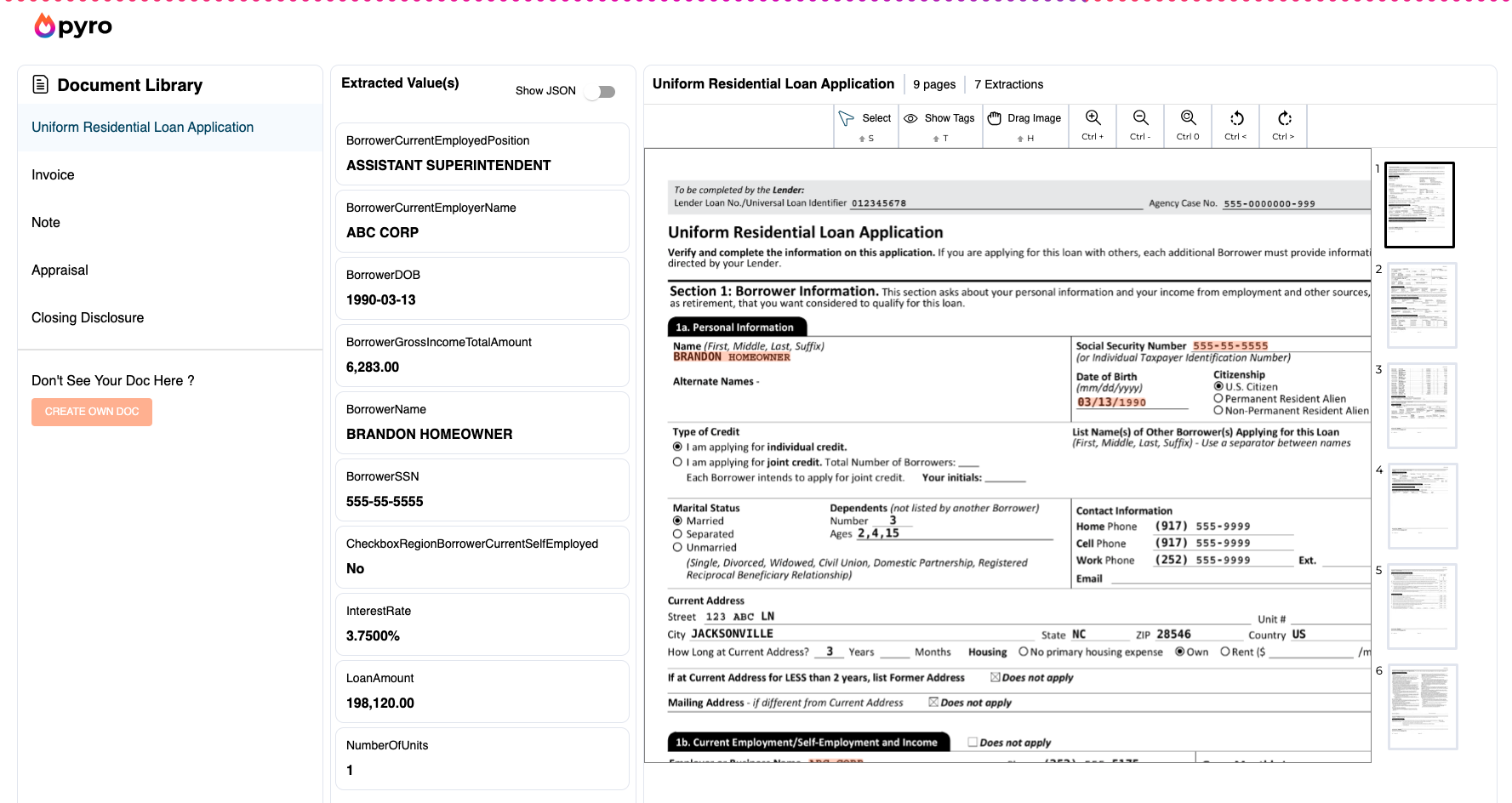This screenshot has width=1512, height=803.
Task: Click the 1a. Personal Information section tab
Action: [x=737, y=327]
